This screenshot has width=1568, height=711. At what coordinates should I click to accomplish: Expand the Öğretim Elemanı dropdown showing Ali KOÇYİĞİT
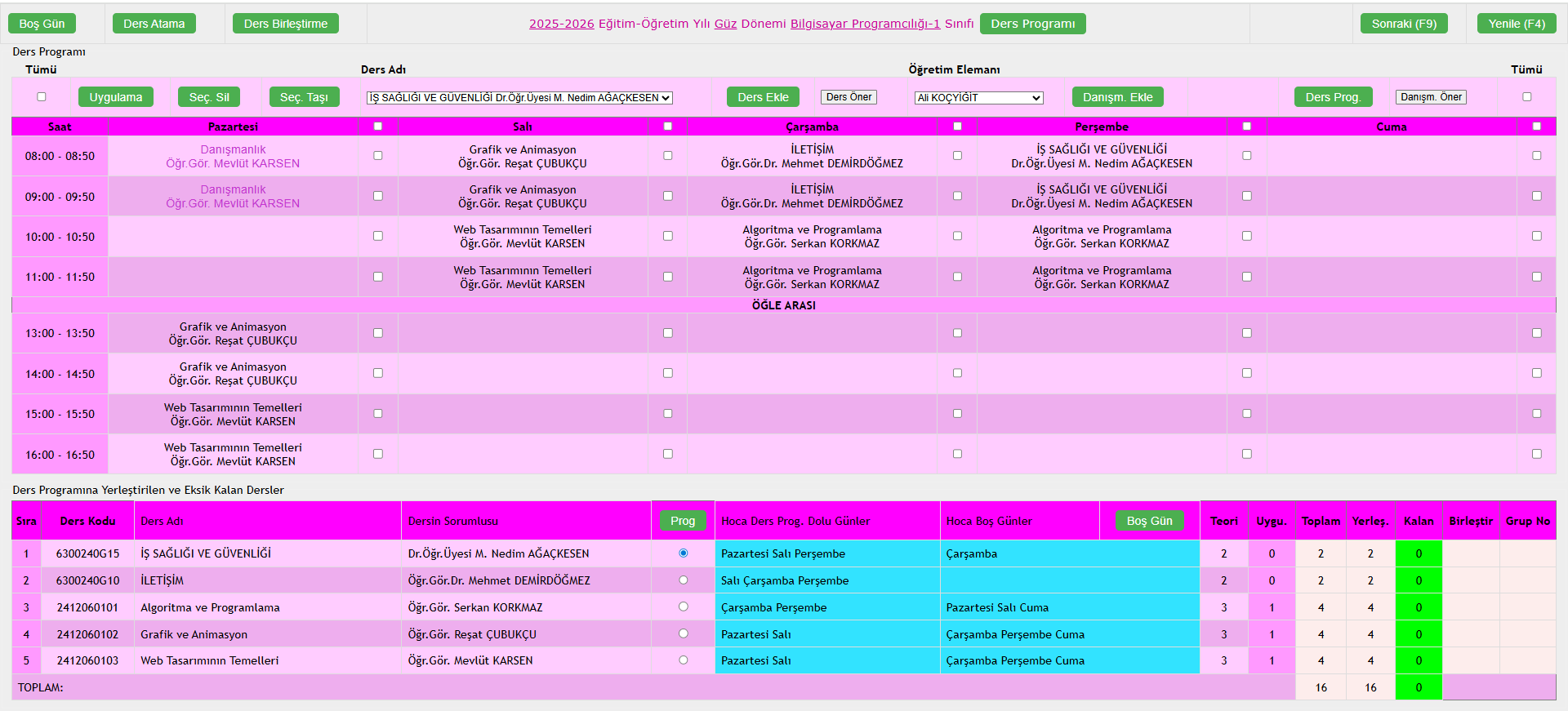(x=978, y=98)
